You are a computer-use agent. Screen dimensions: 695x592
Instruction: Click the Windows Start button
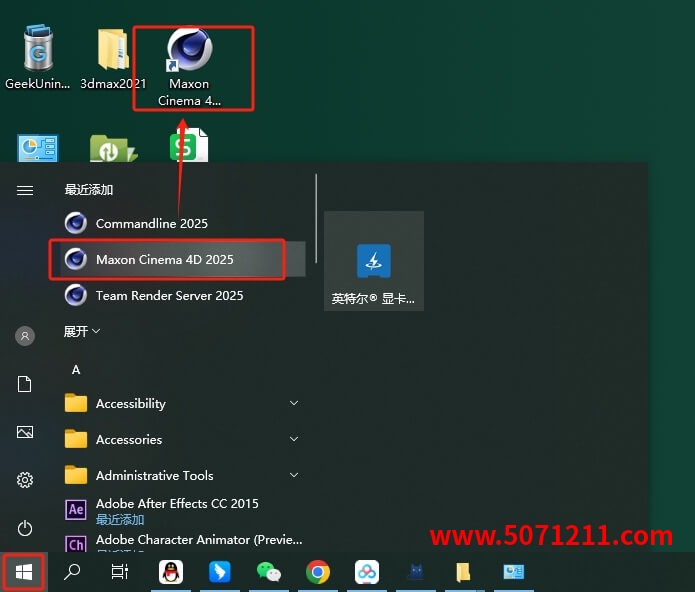click(x=24, y=572)
